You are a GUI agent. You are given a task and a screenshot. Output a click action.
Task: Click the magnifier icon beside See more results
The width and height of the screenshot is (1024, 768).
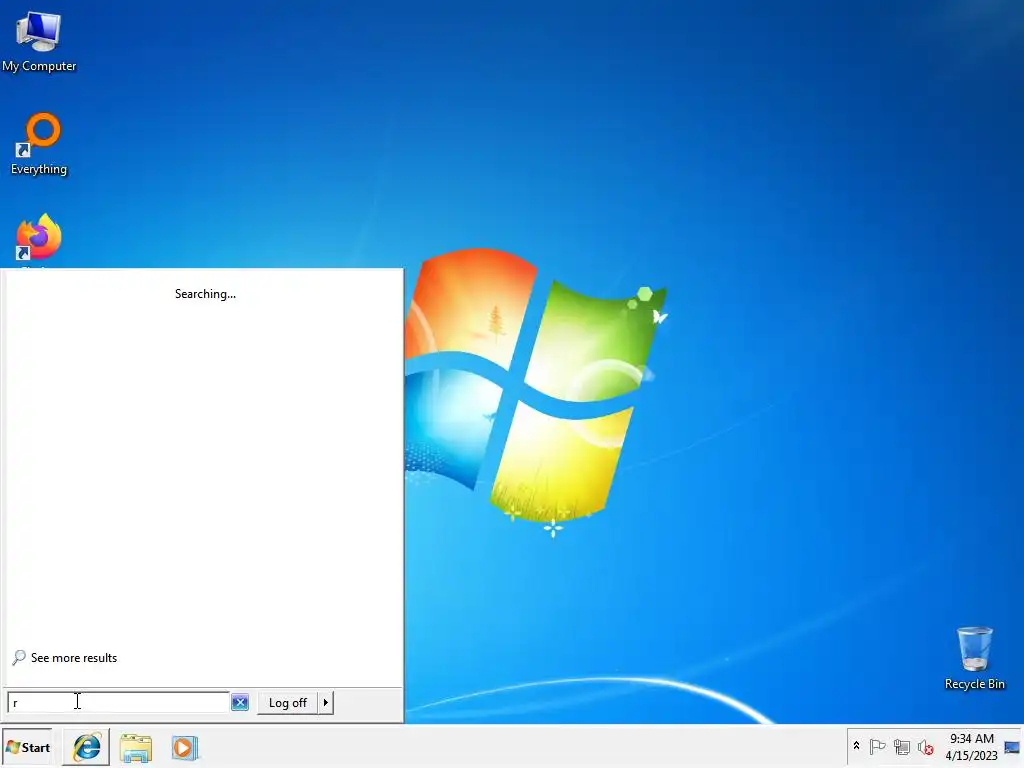coord(19,658)
